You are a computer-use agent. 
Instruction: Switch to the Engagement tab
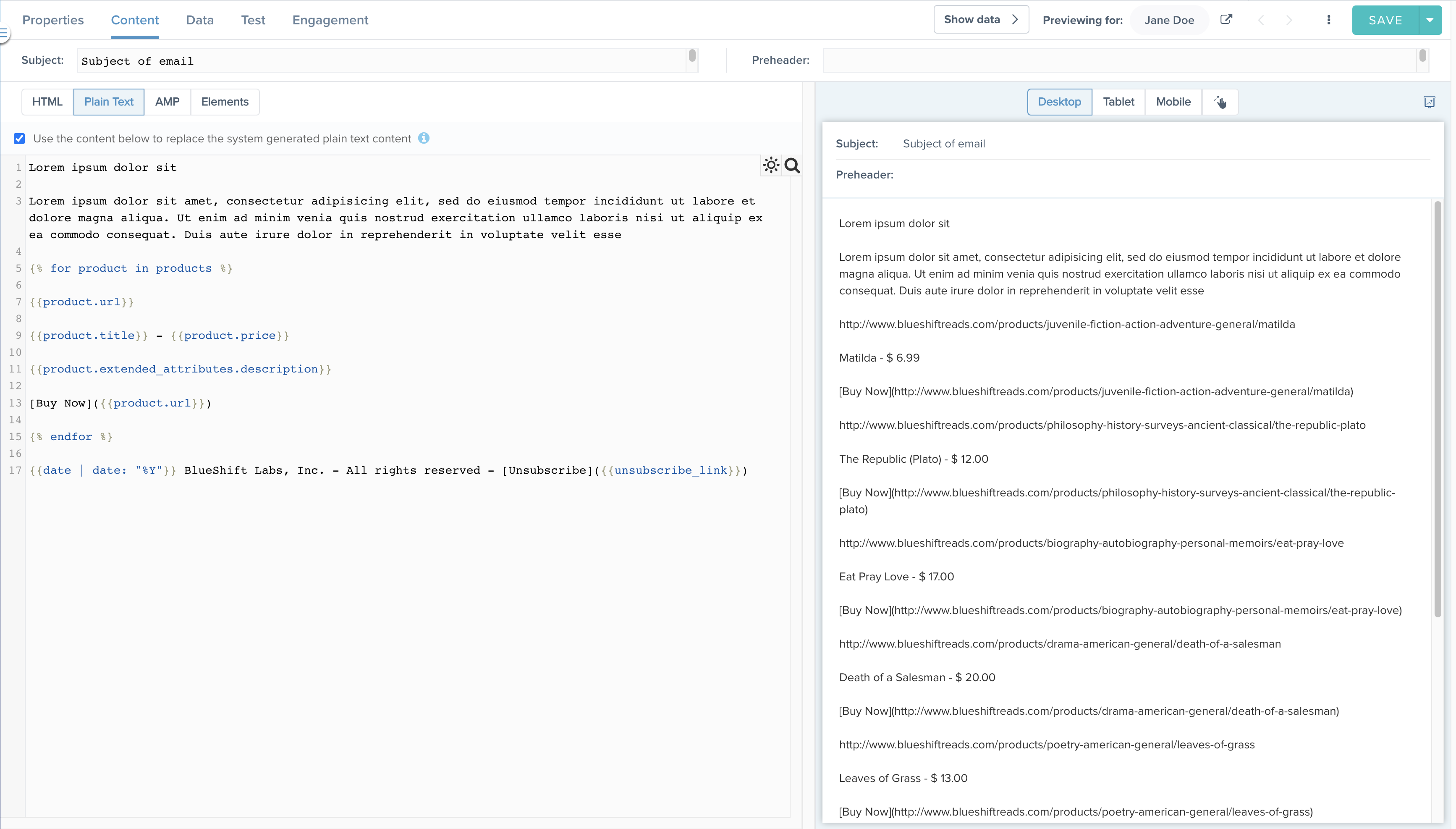(330, 19)
